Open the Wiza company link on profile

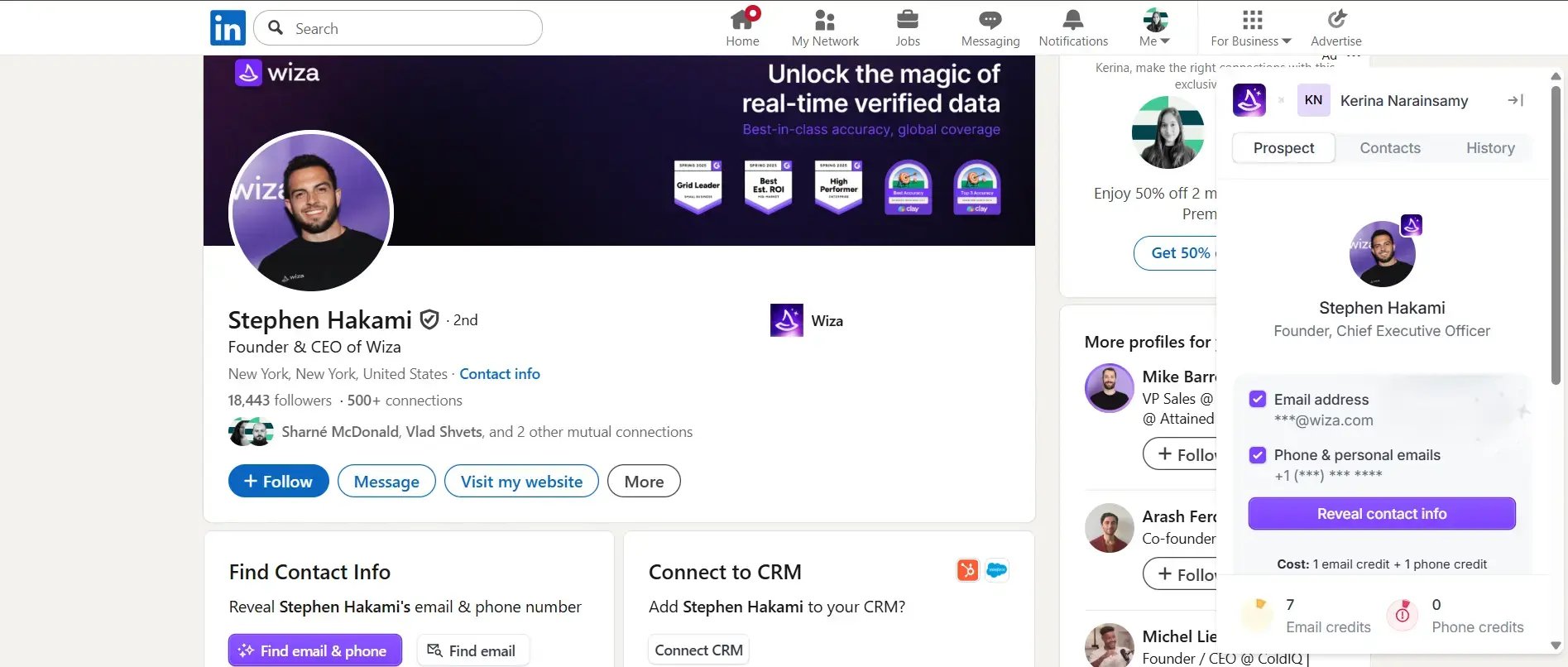(x=807, y=320)
